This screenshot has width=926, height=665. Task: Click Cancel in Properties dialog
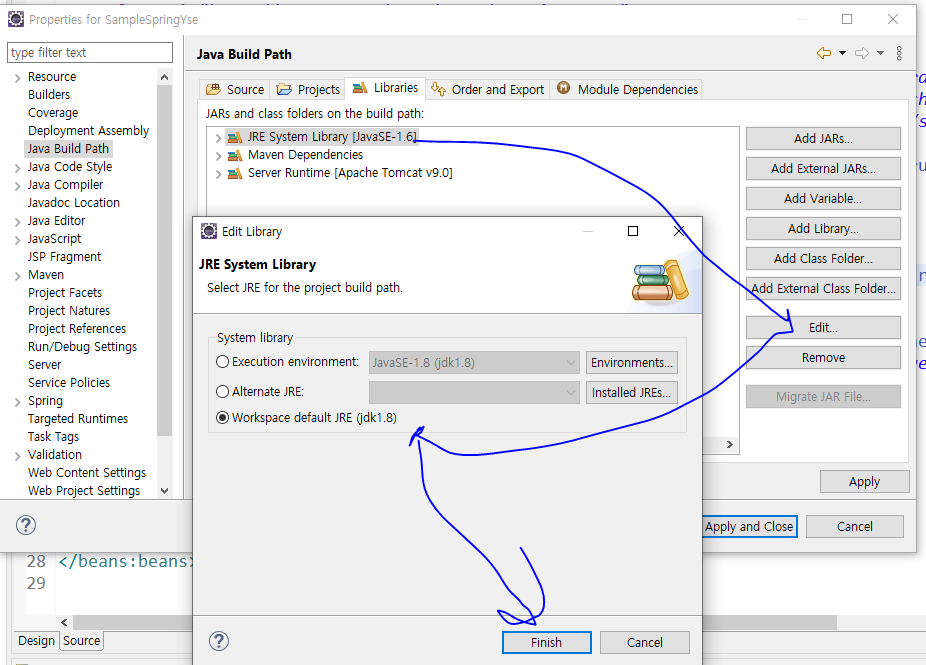(854, 527)
